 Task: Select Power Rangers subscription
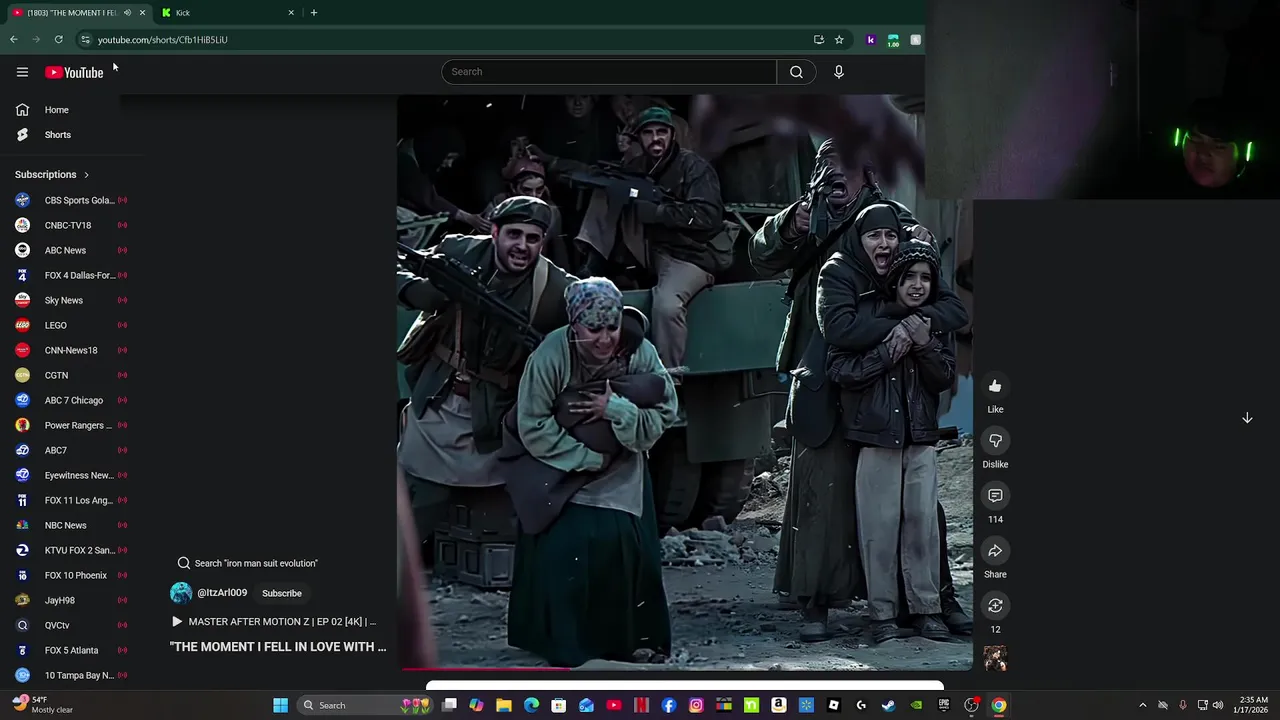pyautogui.click(x=70, y=425)
